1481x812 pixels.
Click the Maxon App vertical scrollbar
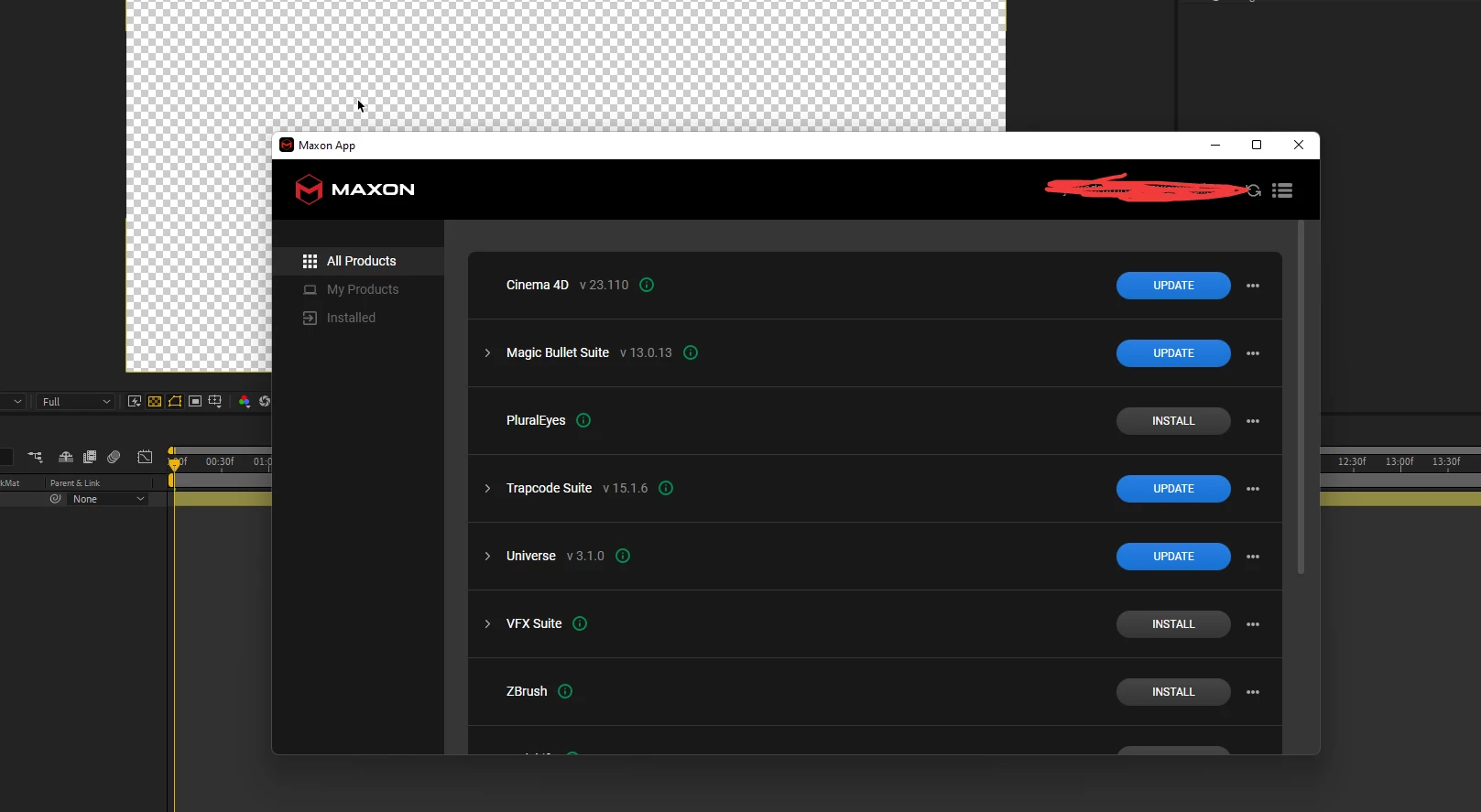point(1301,398)
